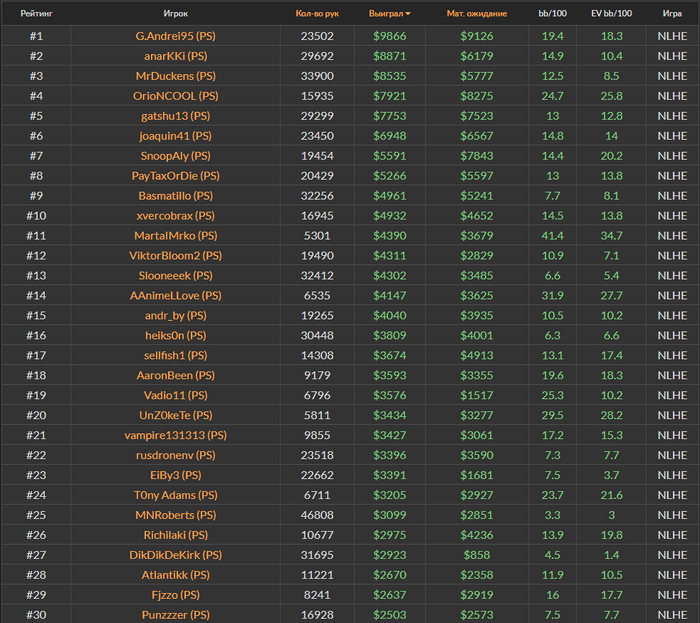The image size is (700, 623).
Task: Click the Игра column header
Action: [x=672, y=14]
